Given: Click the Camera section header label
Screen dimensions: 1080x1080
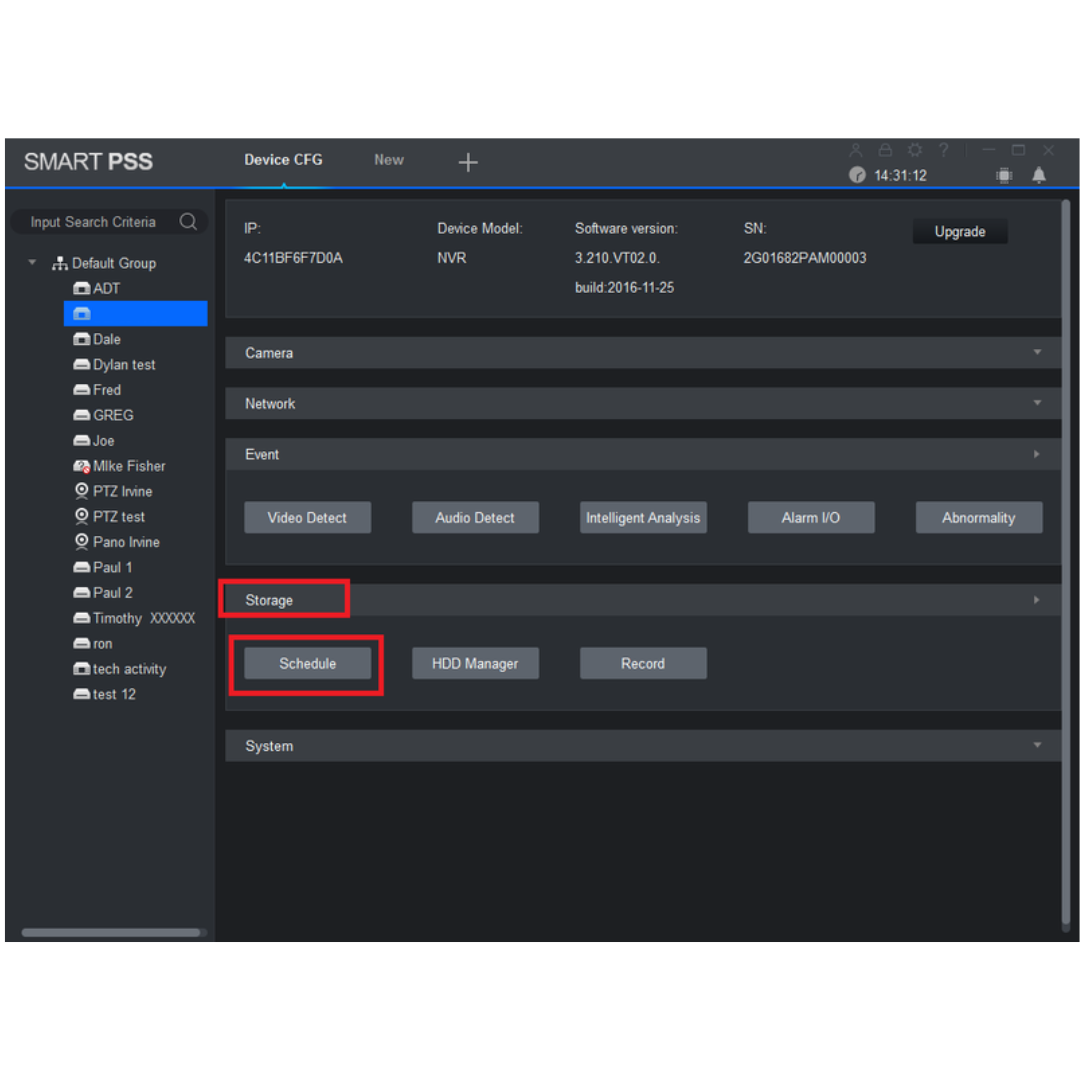Looking at the screenshot, I should (269, 353).
